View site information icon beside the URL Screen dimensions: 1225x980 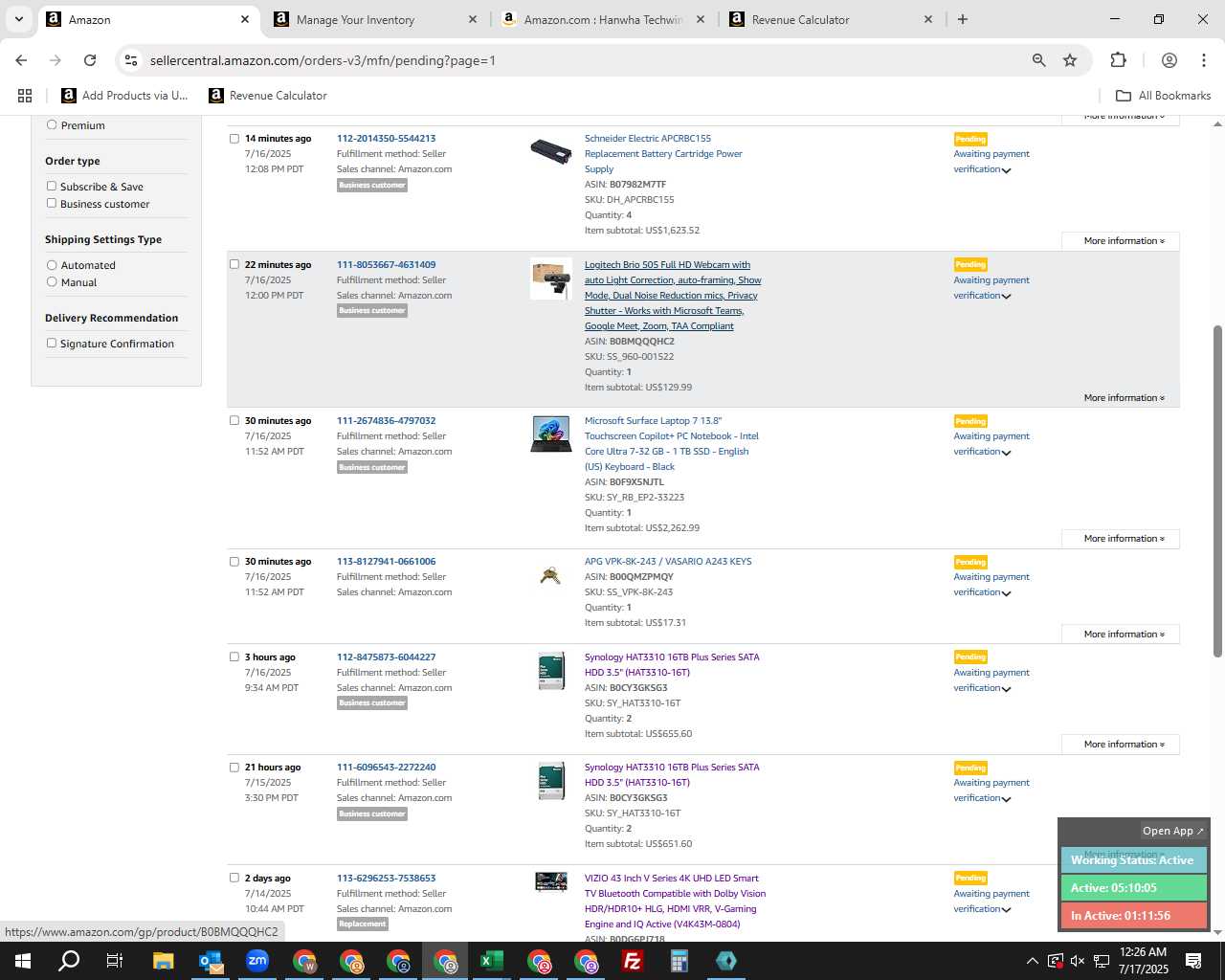(131, 60)
